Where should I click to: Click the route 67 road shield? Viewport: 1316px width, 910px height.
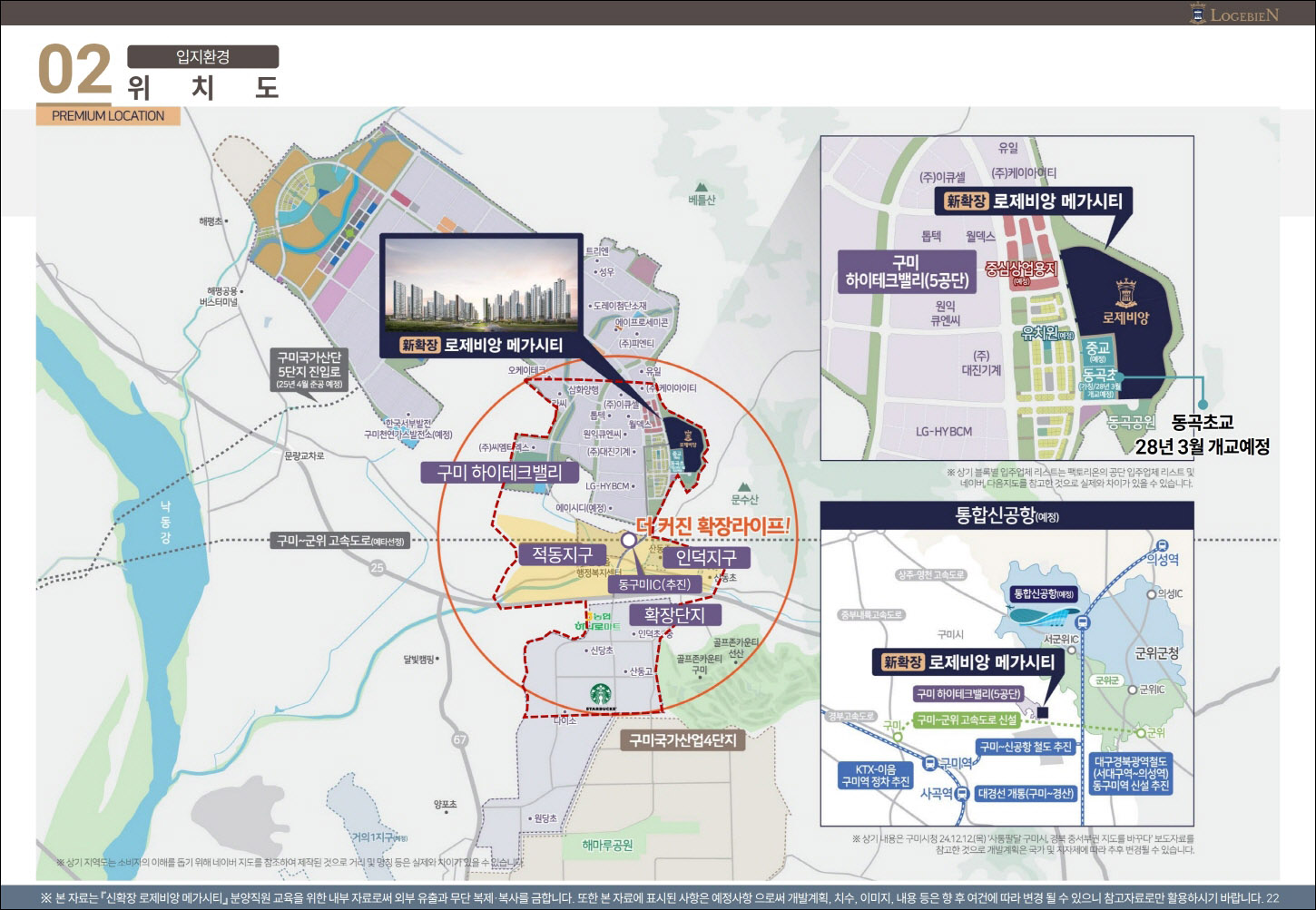point(460,739)
